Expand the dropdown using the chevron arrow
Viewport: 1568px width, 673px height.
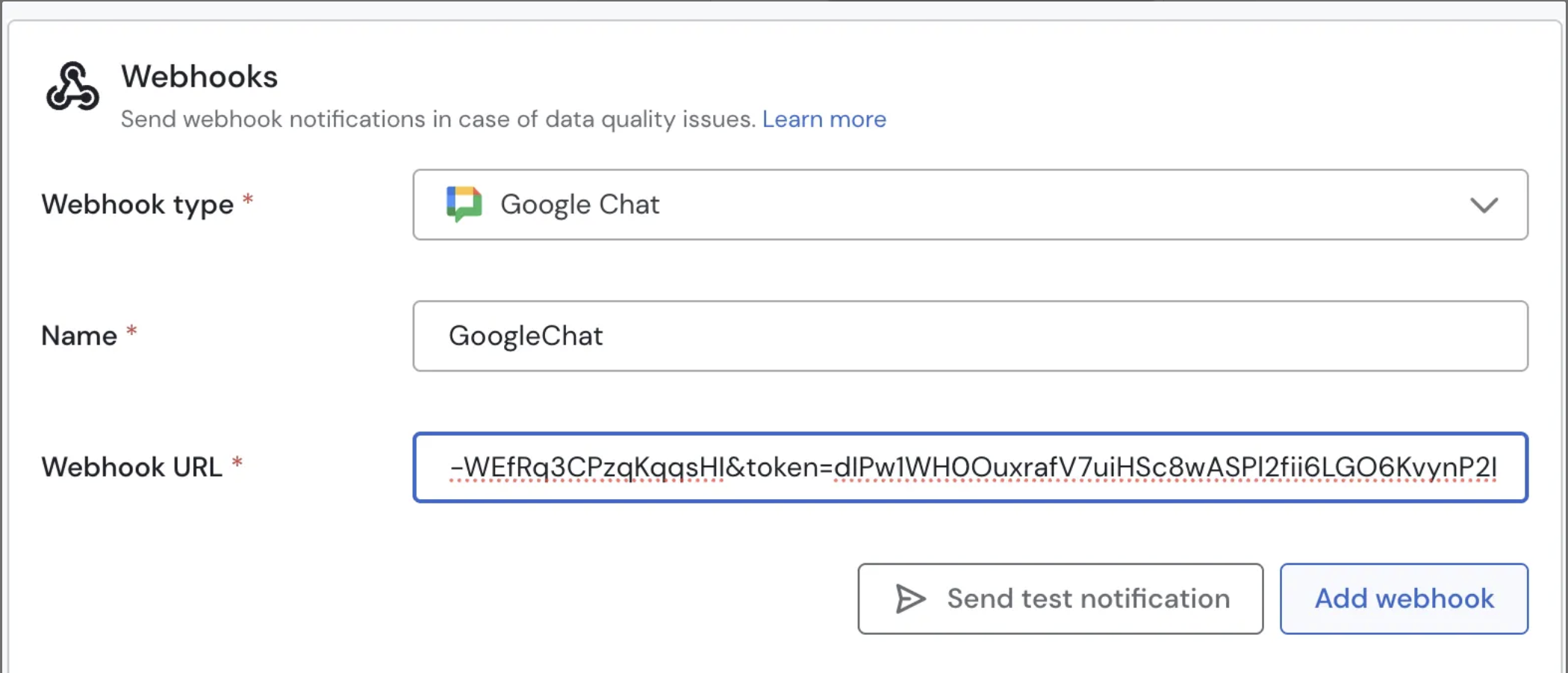tap(1484, 204)
